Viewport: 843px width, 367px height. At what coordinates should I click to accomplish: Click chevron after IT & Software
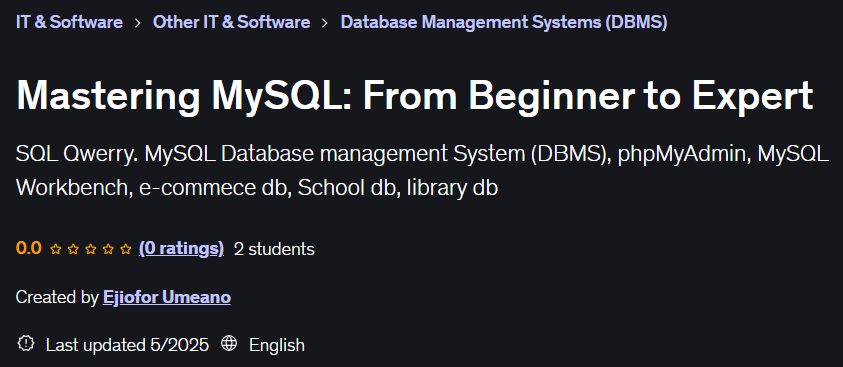pos(138,23)
